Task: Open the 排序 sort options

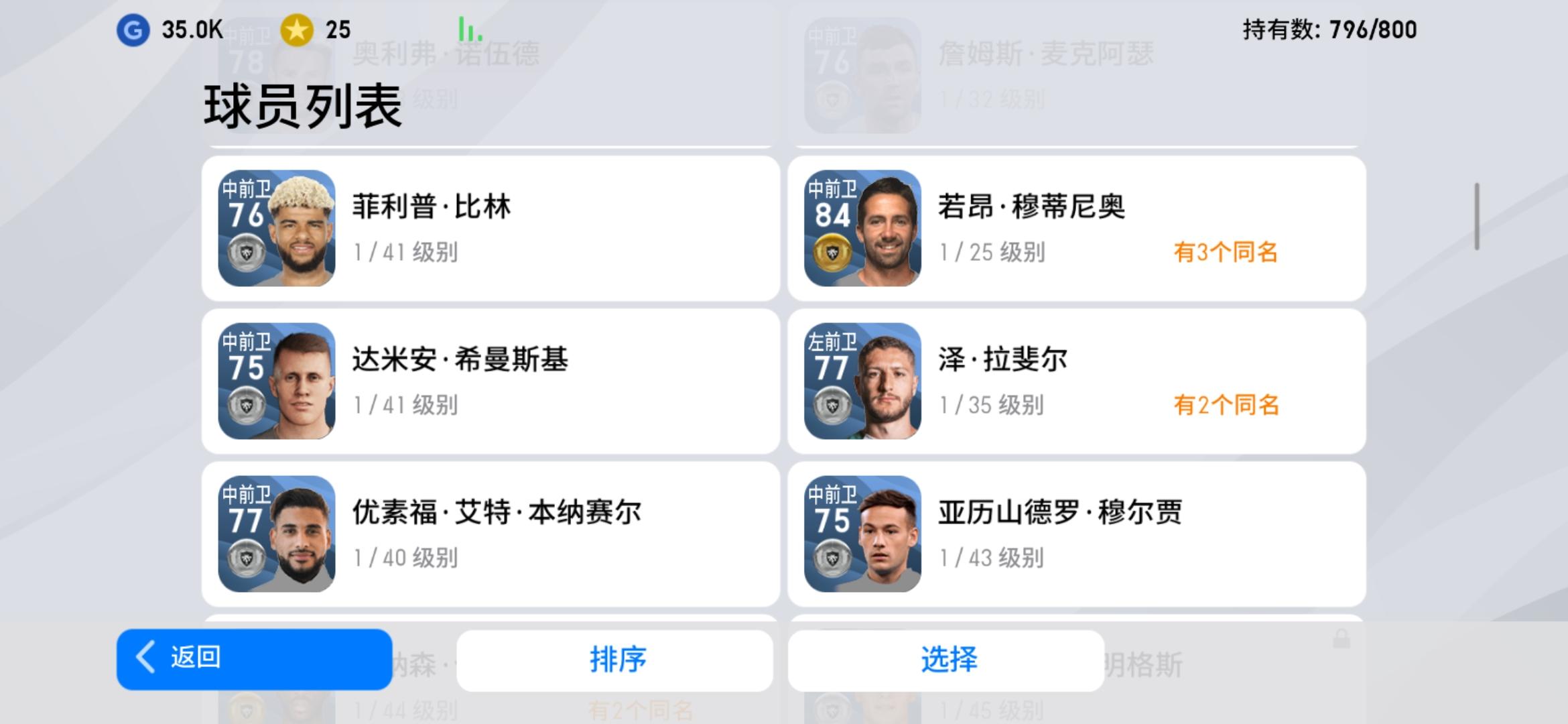Action: 614,660
